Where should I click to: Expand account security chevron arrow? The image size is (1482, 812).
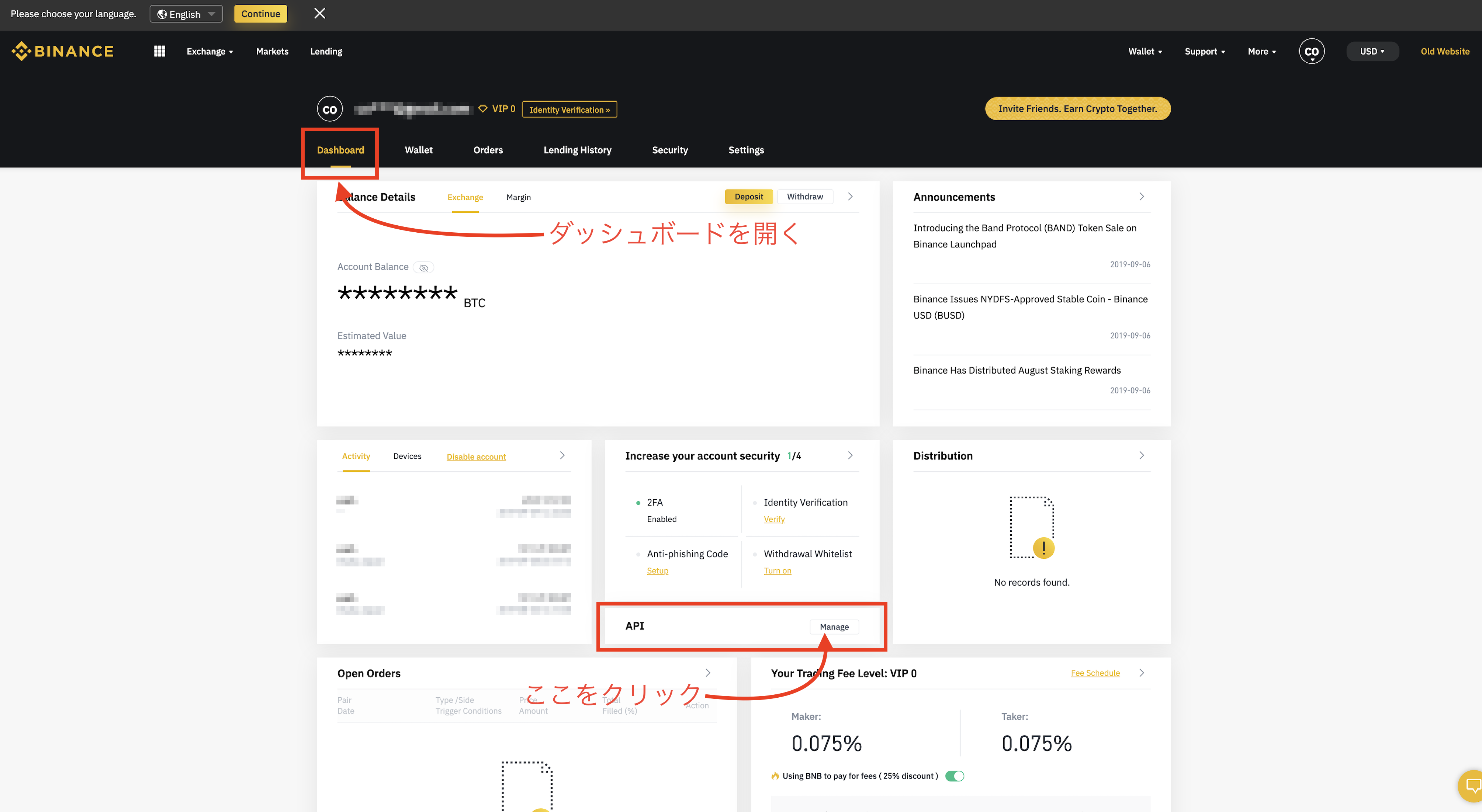[x=850, y=455]
